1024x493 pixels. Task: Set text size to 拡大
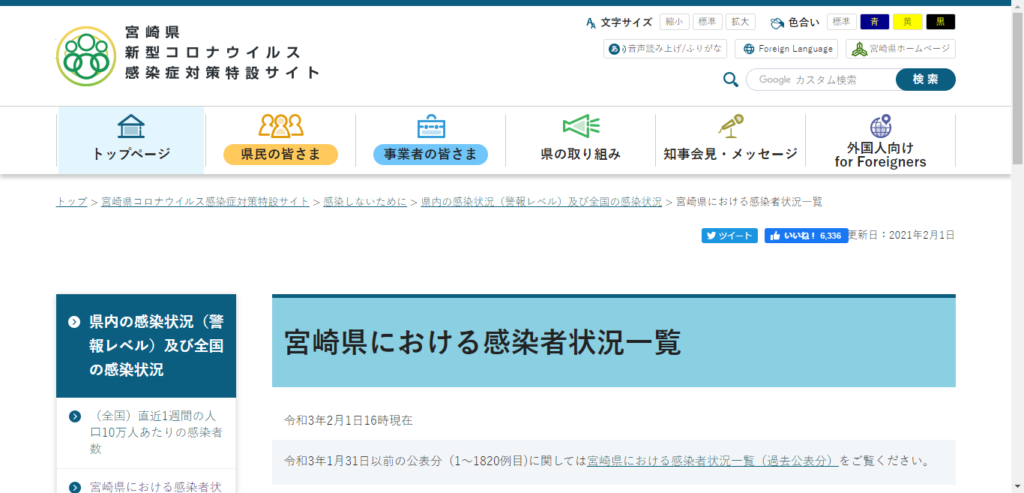point(741,22)
